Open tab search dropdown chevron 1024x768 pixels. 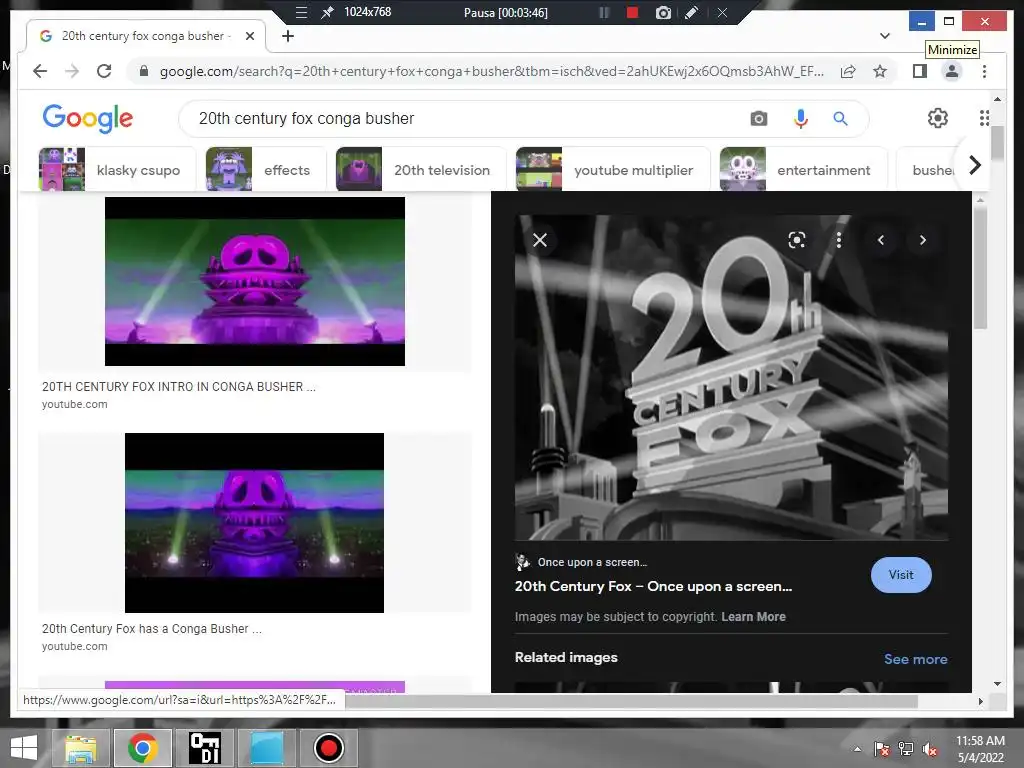coord(885,36)
